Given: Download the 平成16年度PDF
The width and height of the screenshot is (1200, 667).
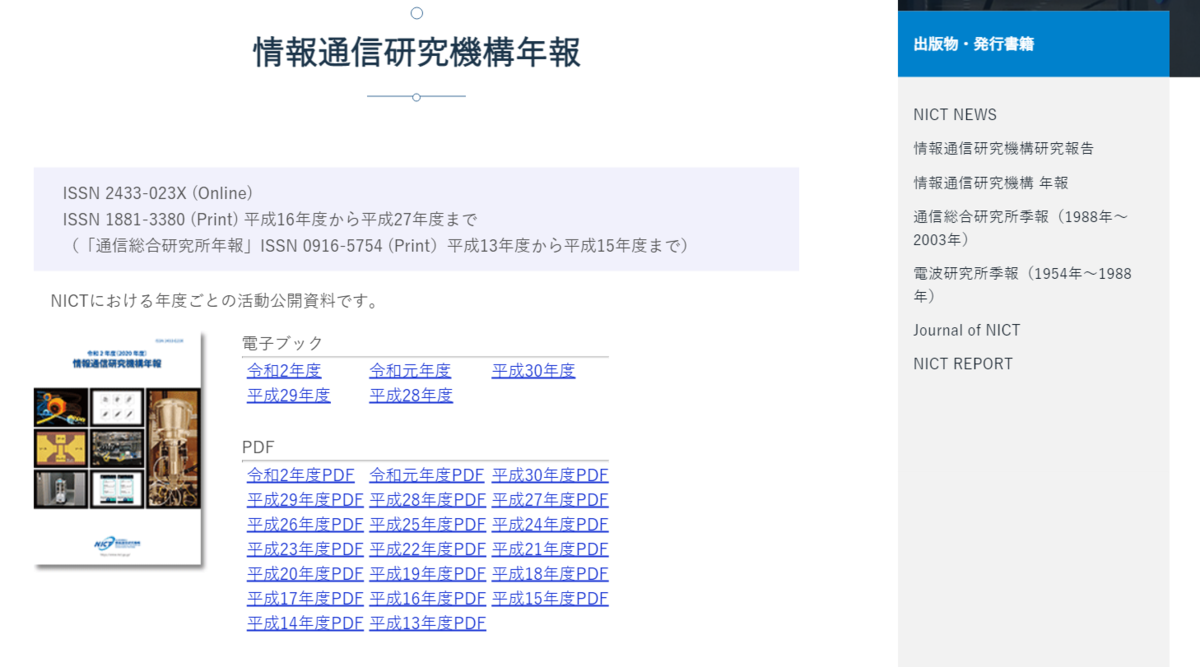Looking at the screenshot, I should pos(428,598).
